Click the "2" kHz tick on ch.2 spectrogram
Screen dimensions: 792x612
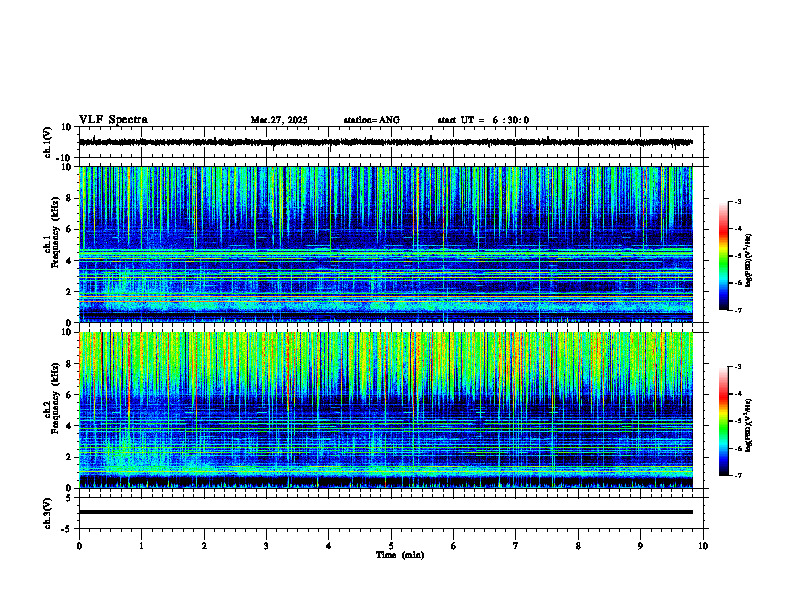(69, 457)
